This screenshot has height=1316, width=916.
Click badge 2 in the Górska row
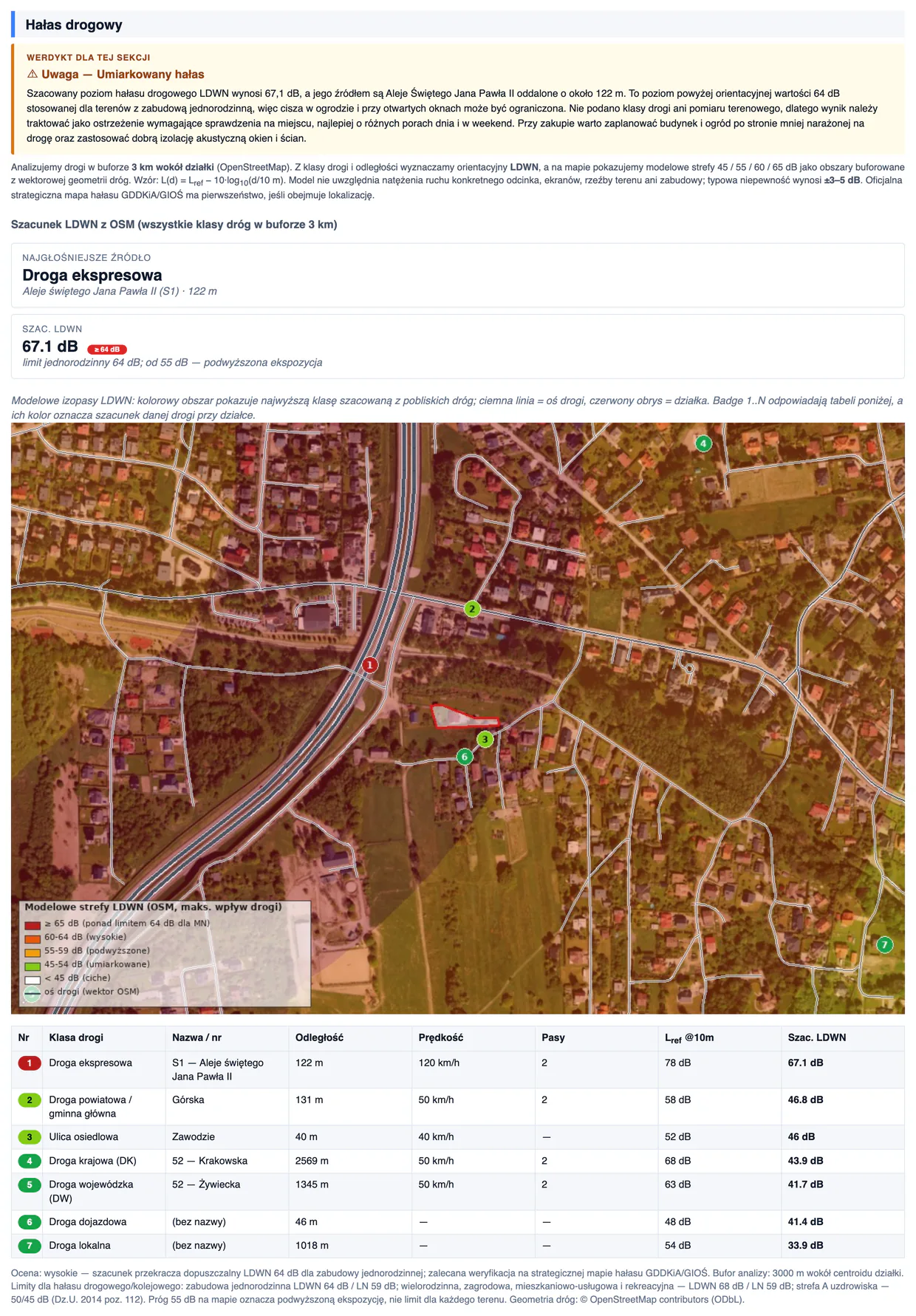coord(30,1099)
